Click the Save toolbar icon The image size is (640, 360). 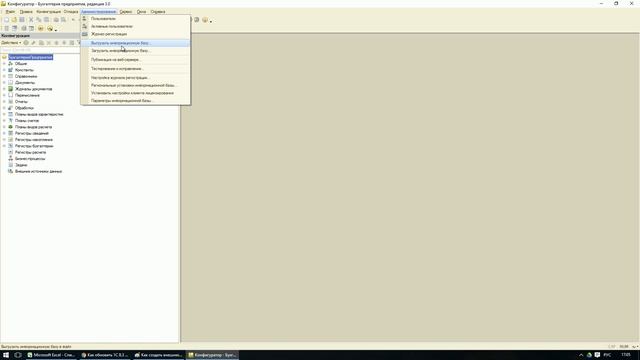[22, 20]
